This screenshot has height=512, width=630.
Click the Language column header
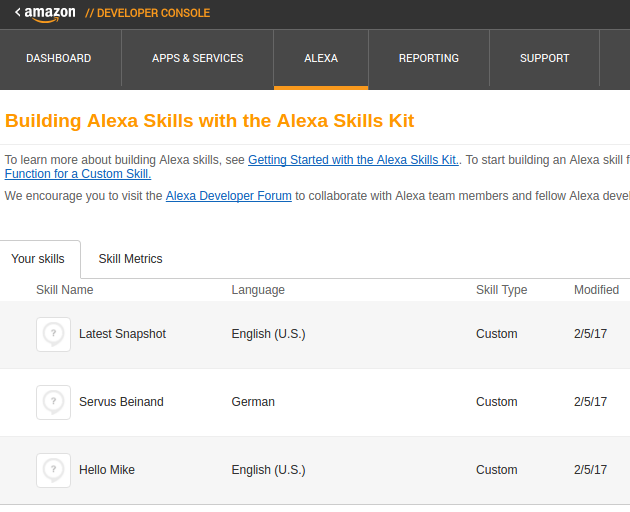258,290
